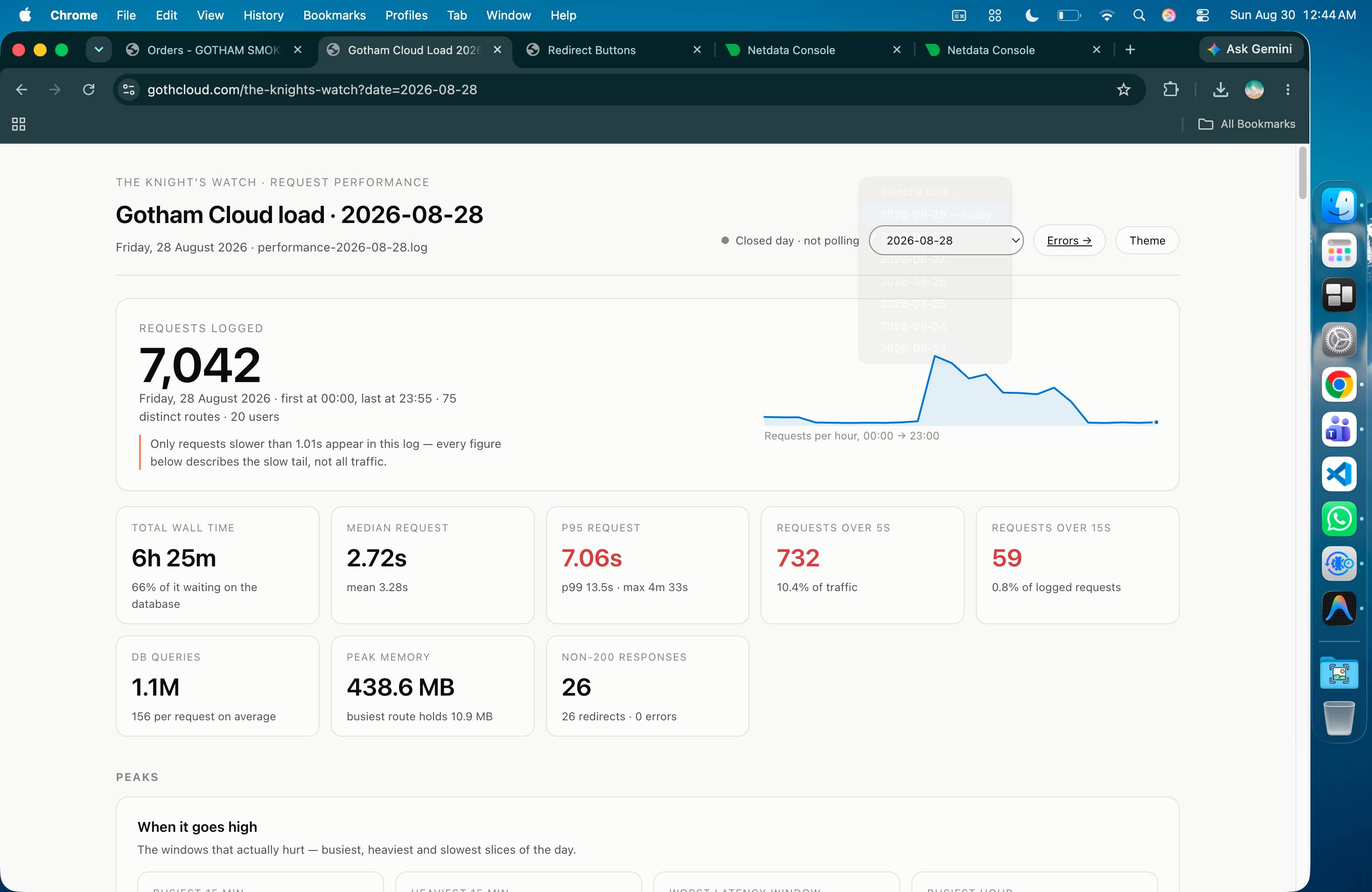Click the Ask Gemini button
This screenshot has width=1372, height=892.
point(1250,49)
